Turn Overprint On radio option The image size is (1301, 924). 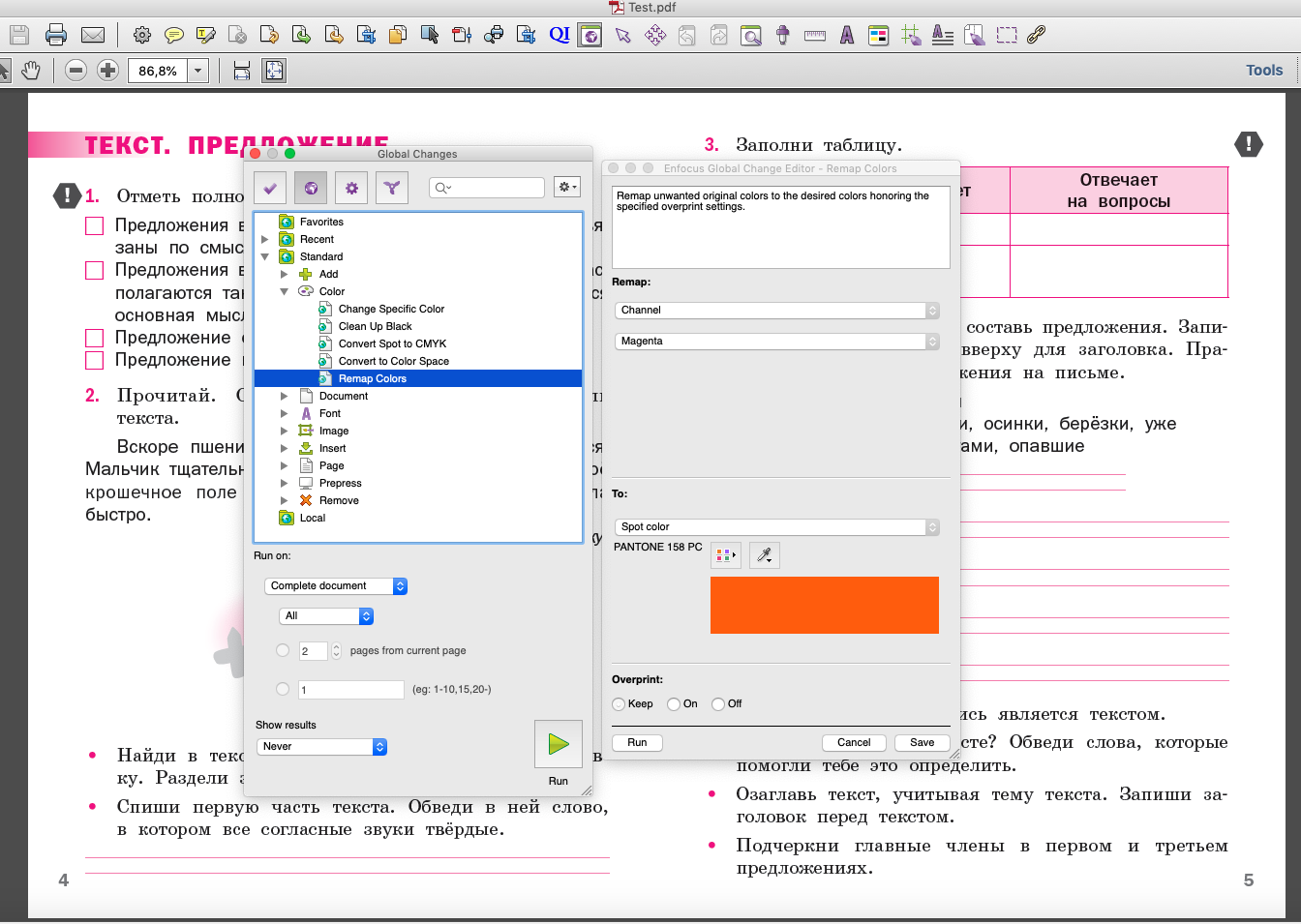[674, 704]
